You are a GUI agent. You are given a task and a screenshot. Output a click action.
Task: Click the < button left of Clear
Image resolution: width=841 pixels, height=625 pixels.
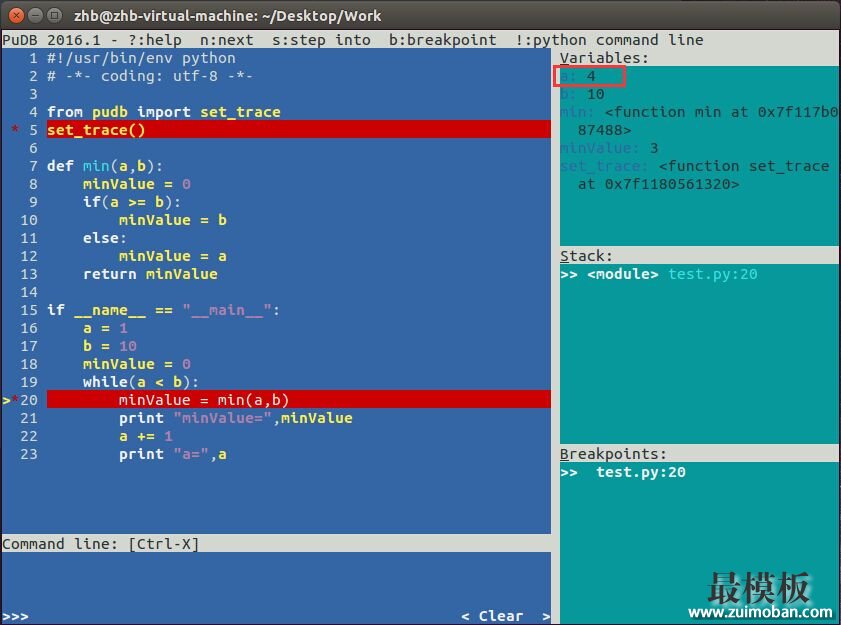pyautogui.click(x=465, y=616)
